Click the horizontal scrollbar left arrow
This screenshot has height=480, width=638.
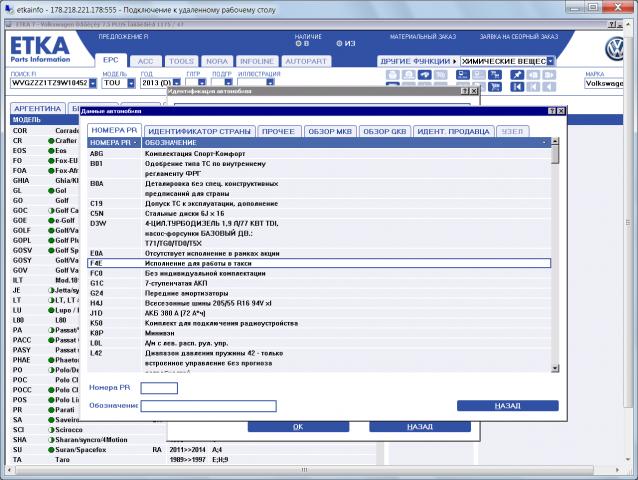pos(11,469)
